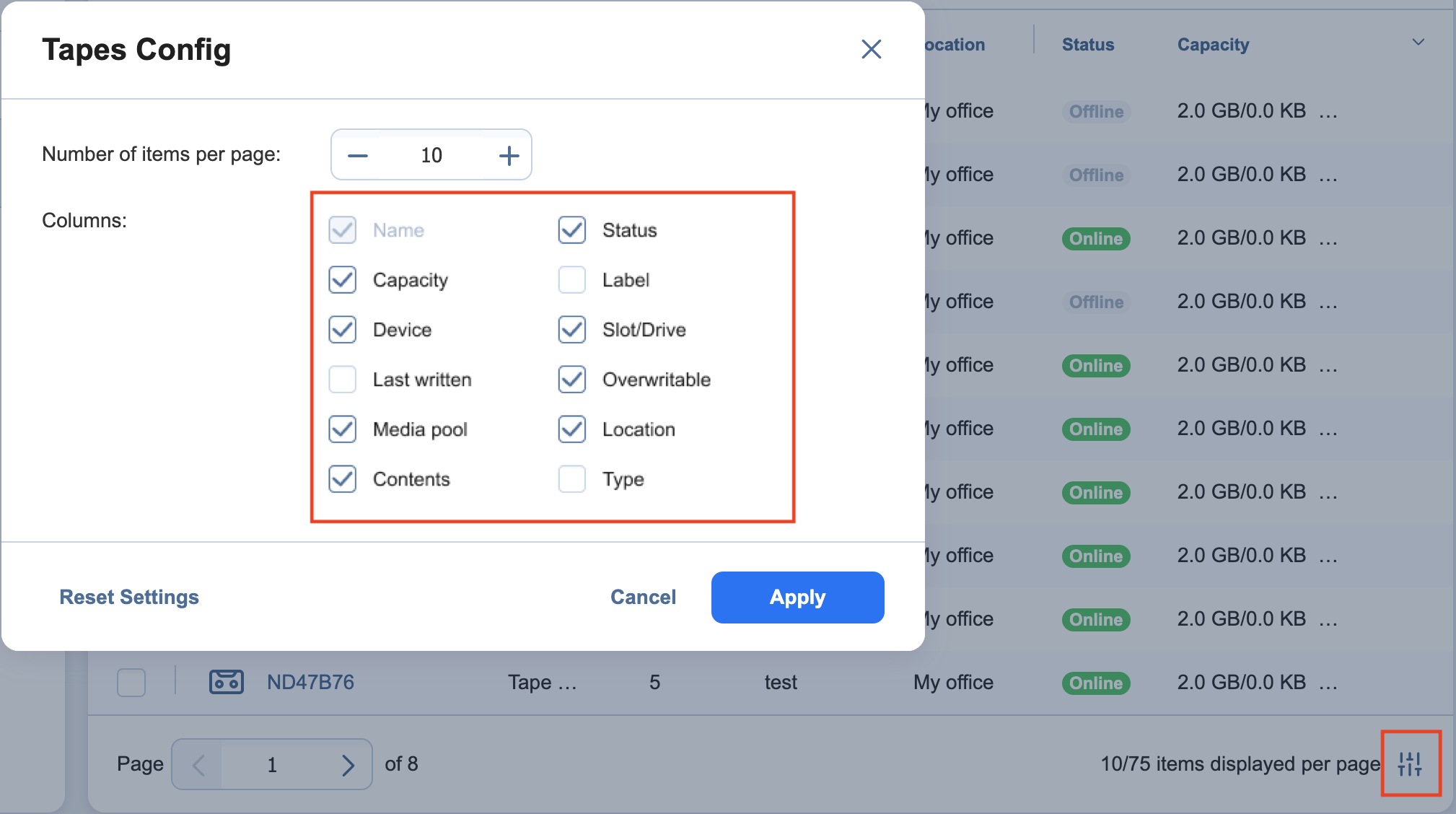Open the ND47B76 tape link
The height and width of the screenshot is (814, 1456).
310,682
